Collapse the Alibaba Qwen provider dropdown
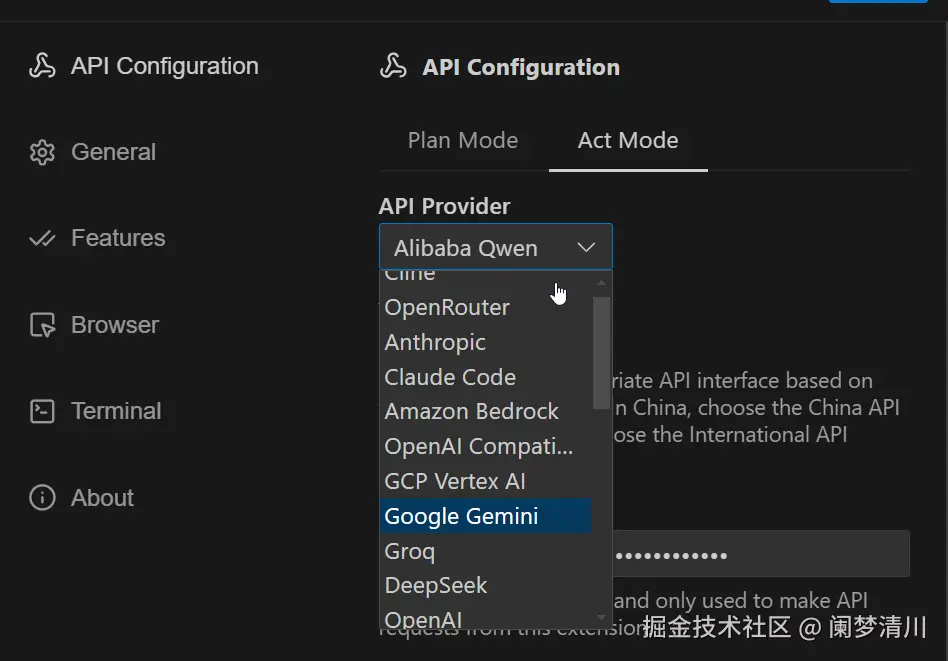948x661 pixels. point(496,247)
